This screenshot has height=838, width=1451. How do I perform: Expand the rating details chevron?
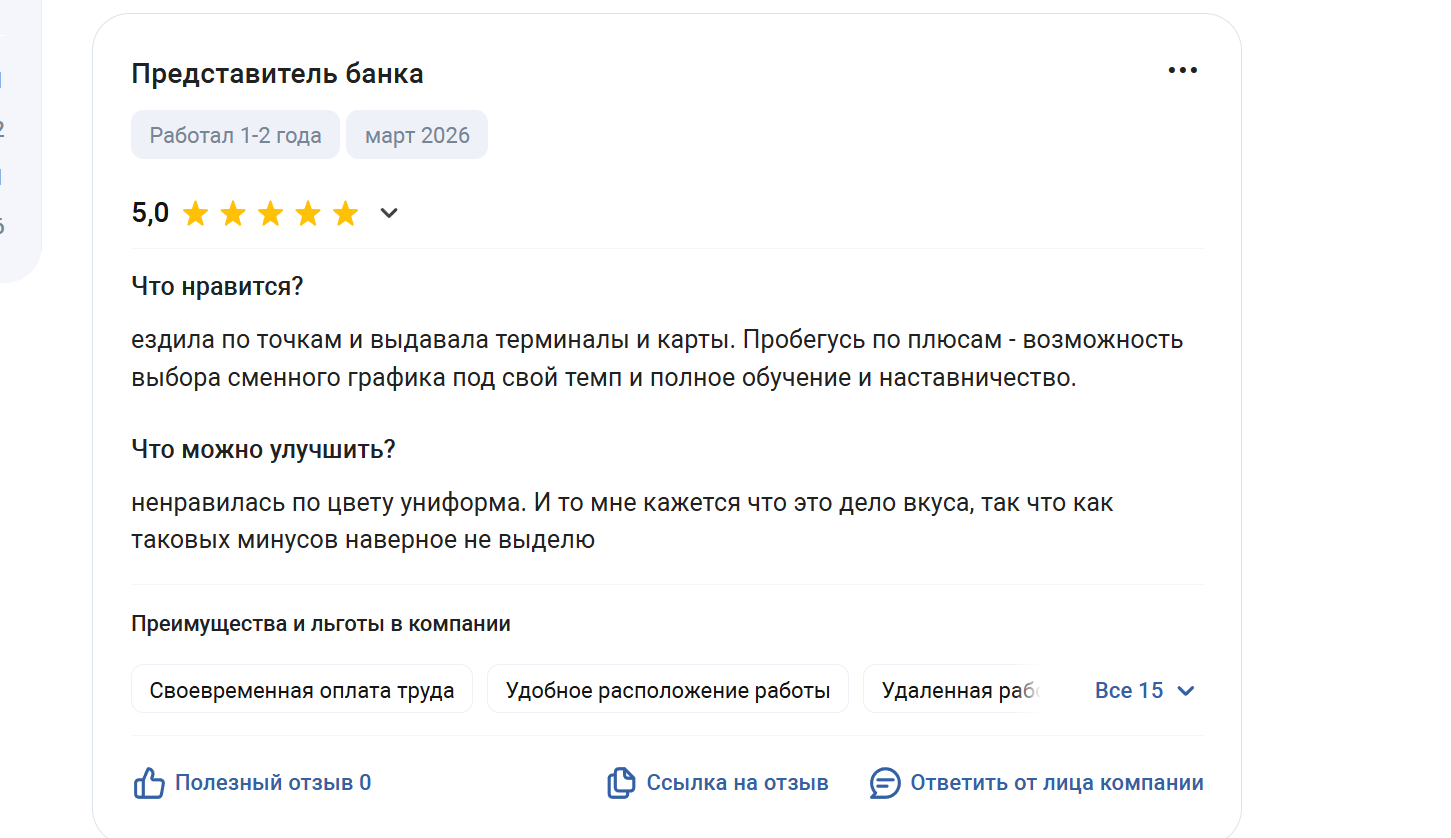coord(389,213)
